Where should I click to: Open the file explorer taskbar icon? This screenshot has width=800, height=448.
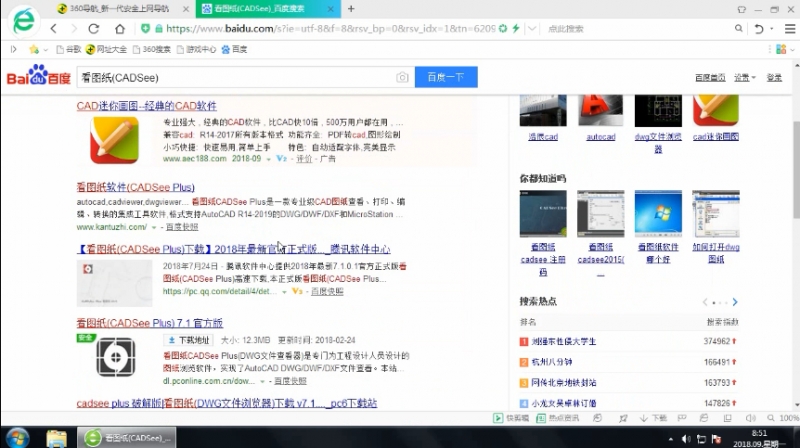pyautogui.click(x=56, y=438)
